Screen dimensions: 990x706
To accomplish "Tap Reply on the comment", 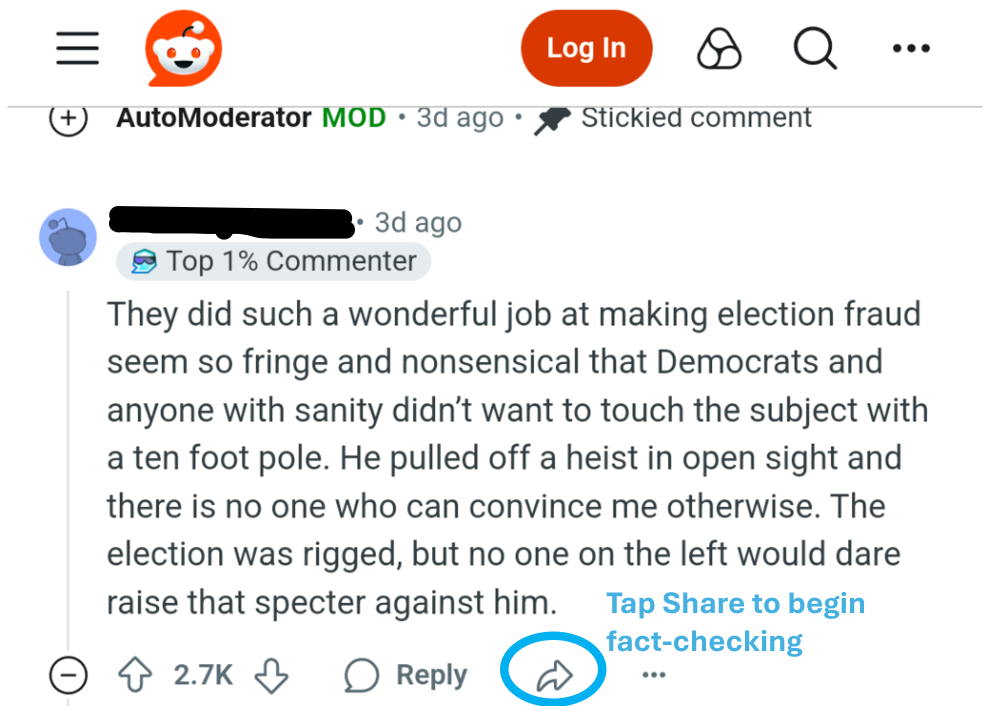I will 431,674.
